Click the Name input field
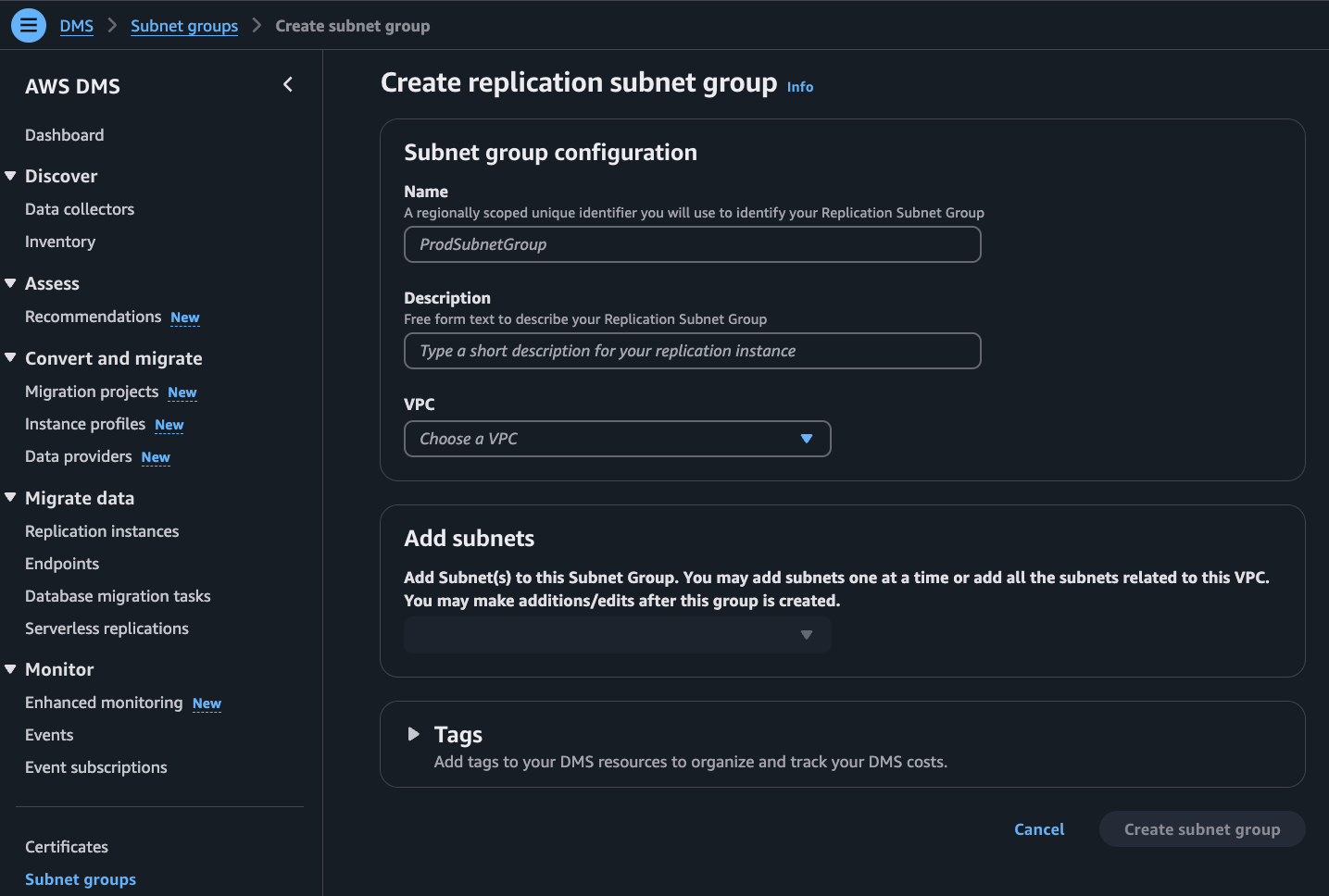 point(692,244)
